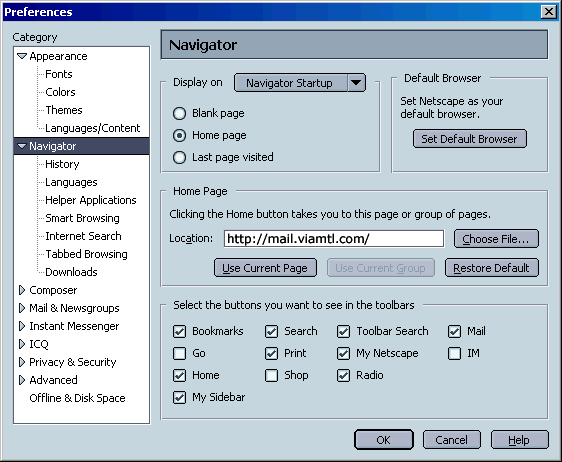Click Set Default Browser button
Viewport: 562px width, 462px height.
tap(470, 139)
